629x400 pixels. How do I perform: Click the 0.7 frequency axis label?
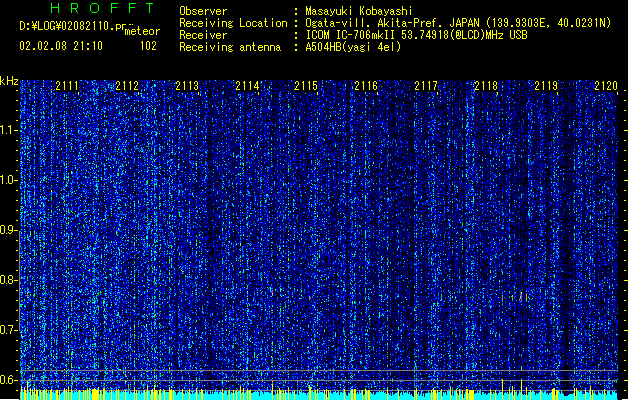click(8, 330)
